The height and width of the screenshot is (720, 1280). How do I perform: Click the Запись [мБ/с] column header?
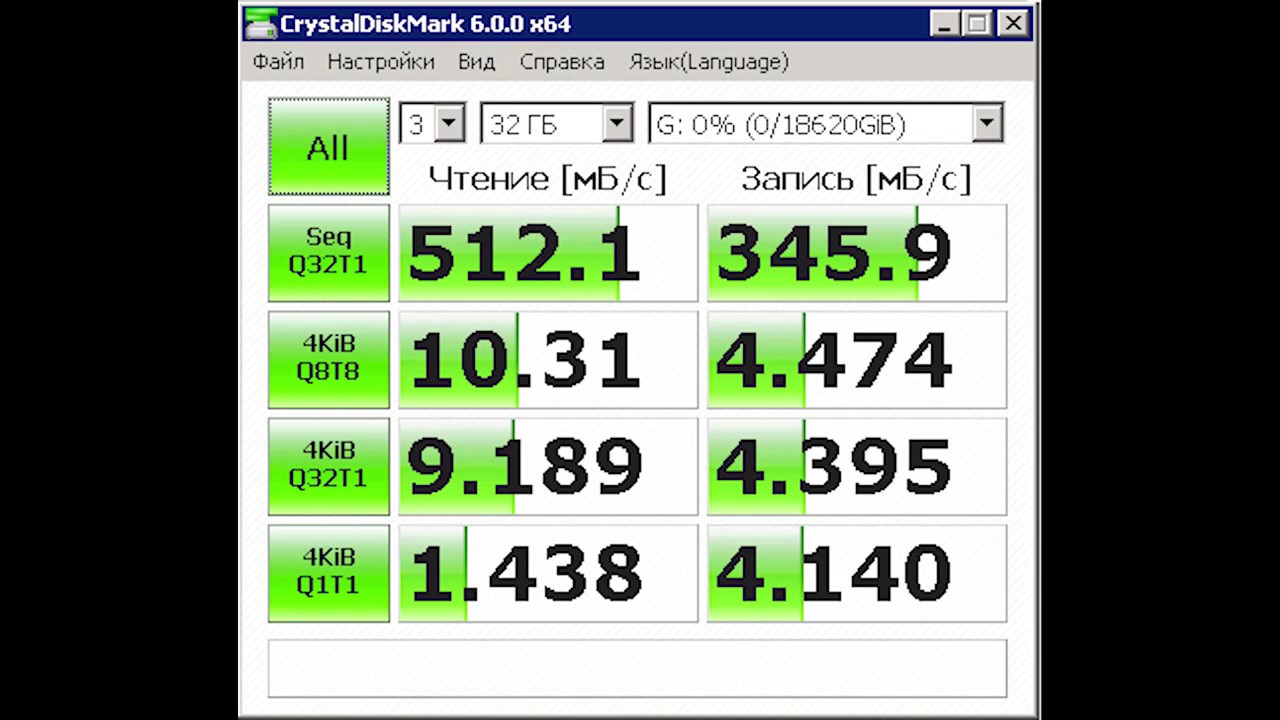[x=856, y=179]
